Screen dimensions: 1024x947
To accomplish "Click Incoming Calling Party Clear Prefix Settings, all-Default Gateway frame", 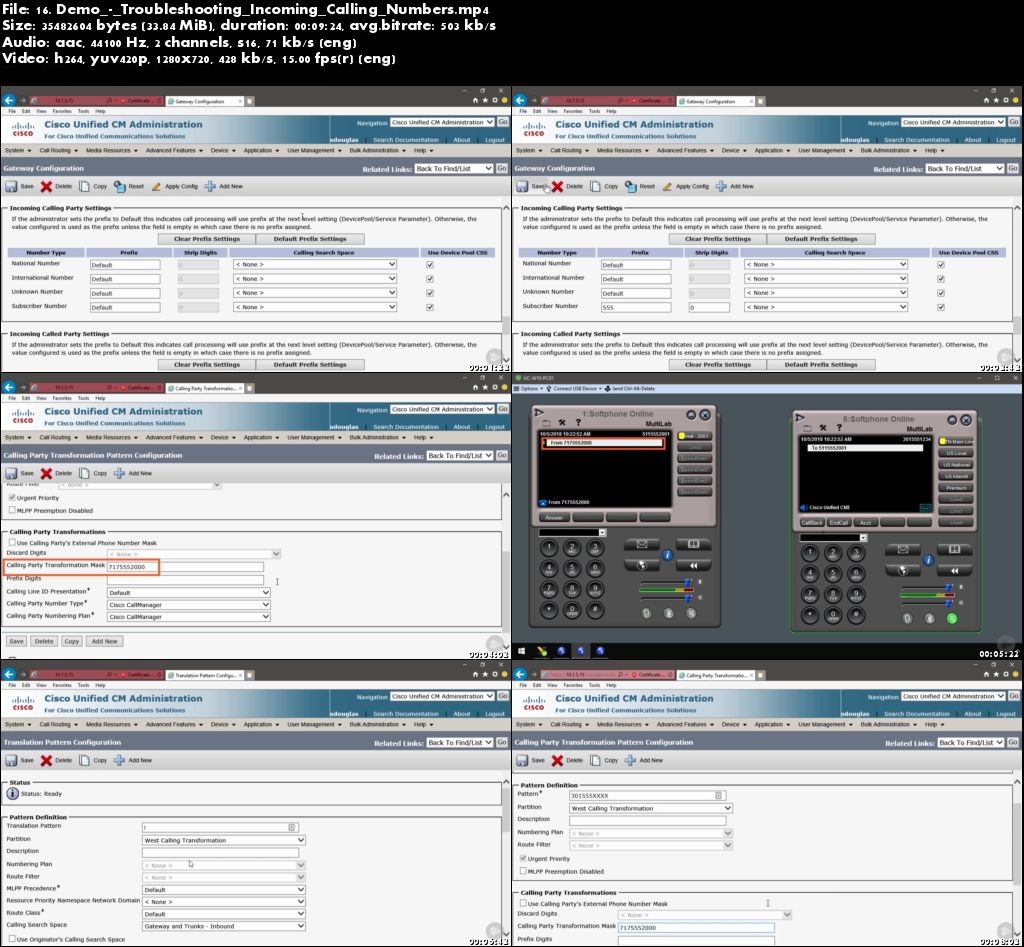I will (207, 239).
